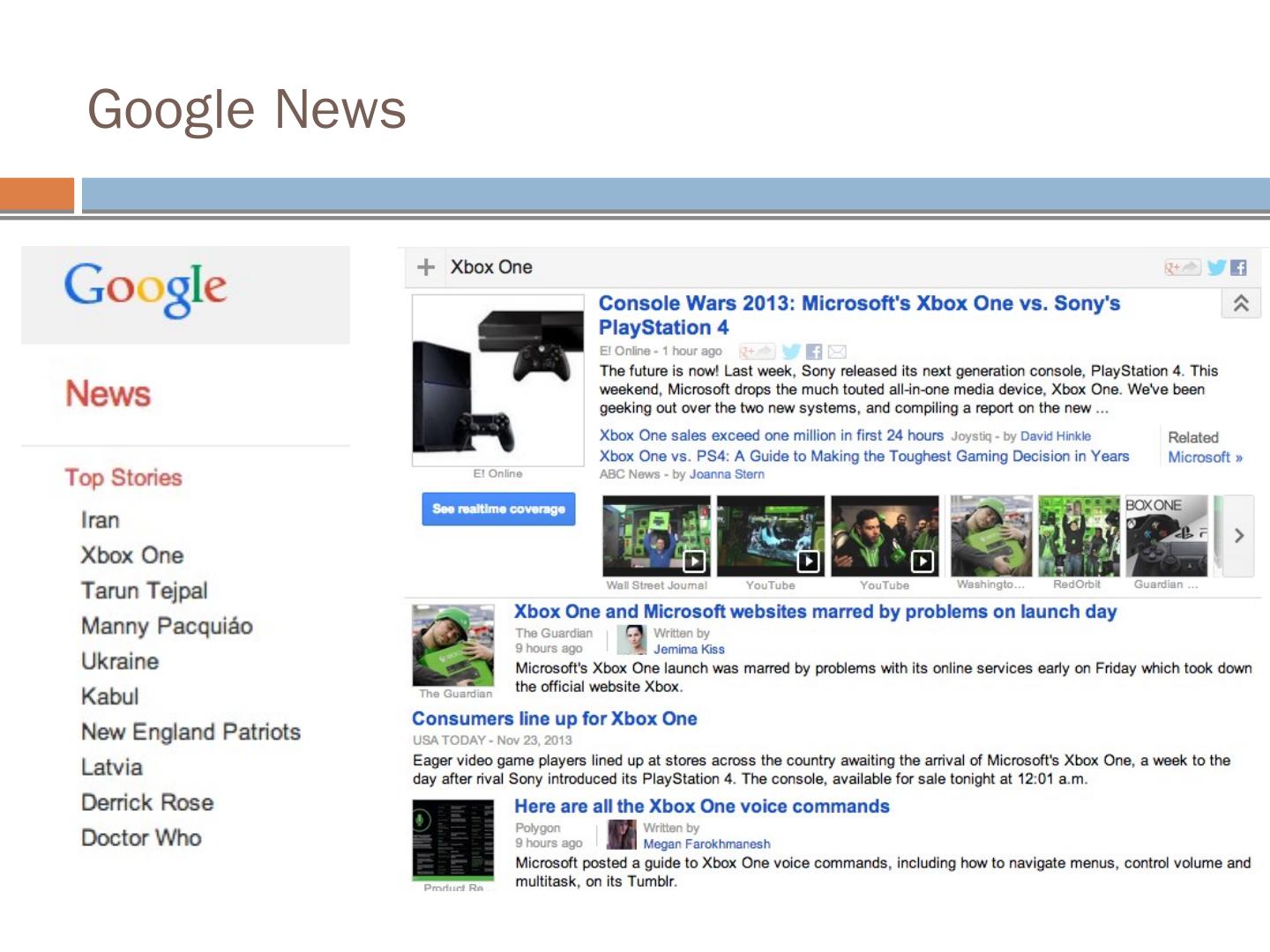Screen dimensions: 1270x952
Task: Open Xbox One sales exceed one million article
Action: (772, 435)
